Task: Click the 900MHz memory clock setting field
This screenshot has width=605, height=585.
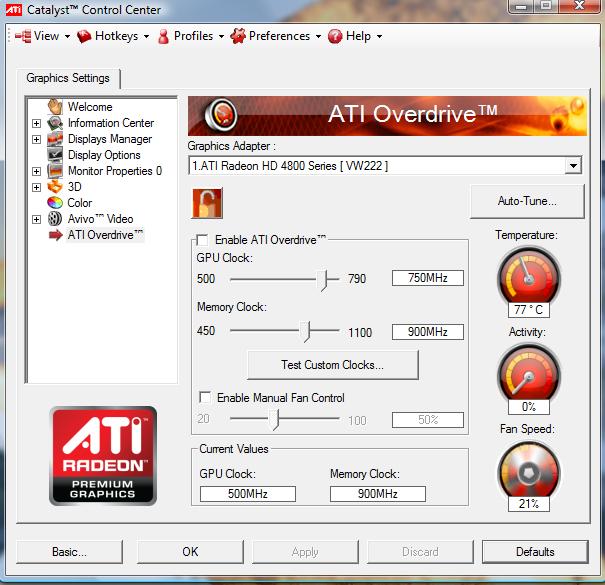Action: [x=428, y=332]
